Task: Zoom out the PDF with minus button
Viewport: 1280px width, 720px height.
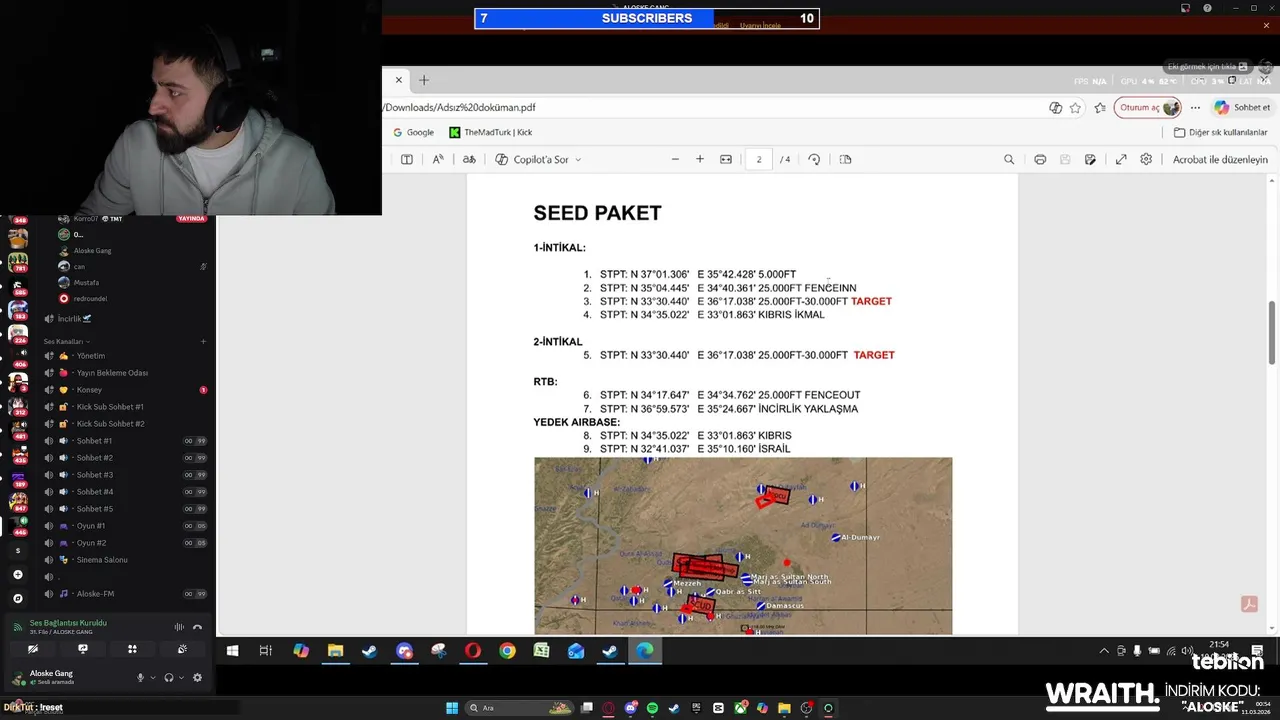Action: (675, 159)
